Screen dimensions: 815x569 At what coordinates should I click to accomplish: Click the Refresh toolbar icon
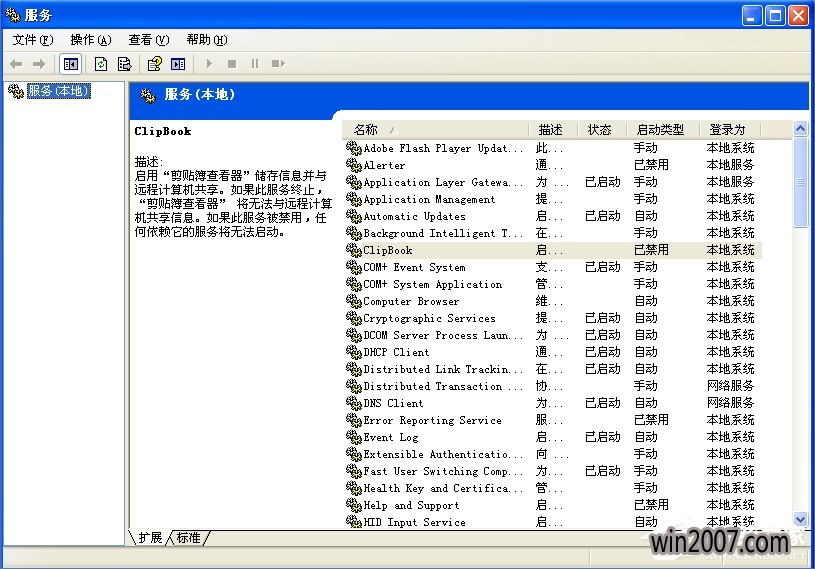pos(101,64)
